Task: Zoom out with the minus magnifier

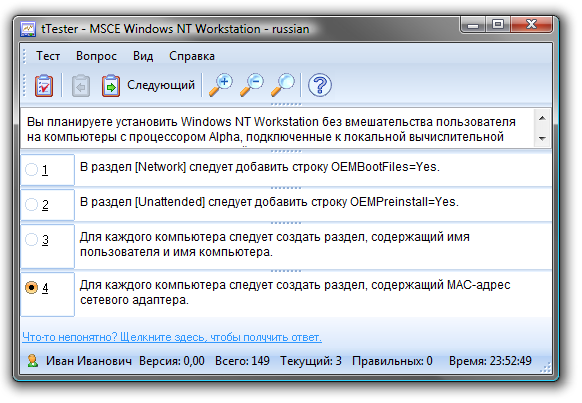Action: (x=252, y=85)
